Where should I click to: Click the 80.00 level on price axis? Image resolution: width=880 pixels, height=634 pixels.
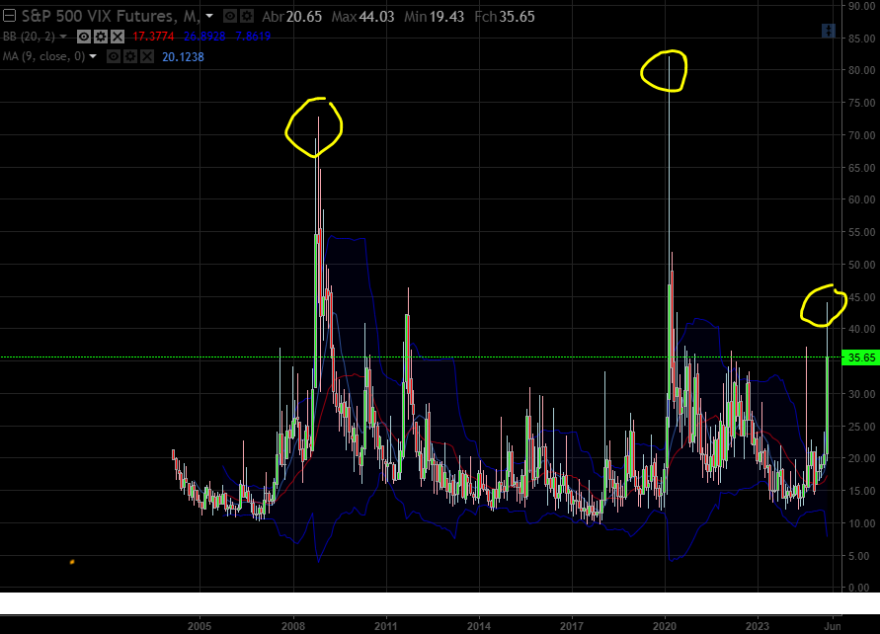pos(861,70)
